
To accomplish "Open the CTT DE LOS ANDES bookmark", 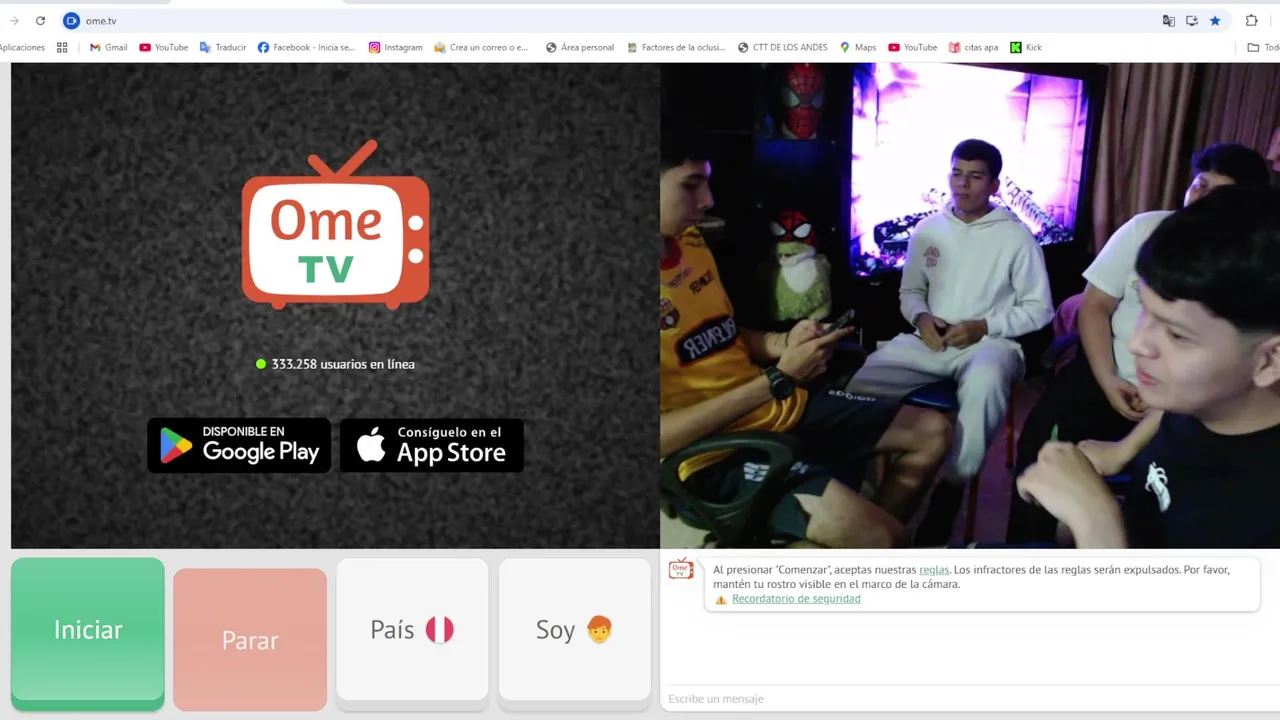I will 783,47.
